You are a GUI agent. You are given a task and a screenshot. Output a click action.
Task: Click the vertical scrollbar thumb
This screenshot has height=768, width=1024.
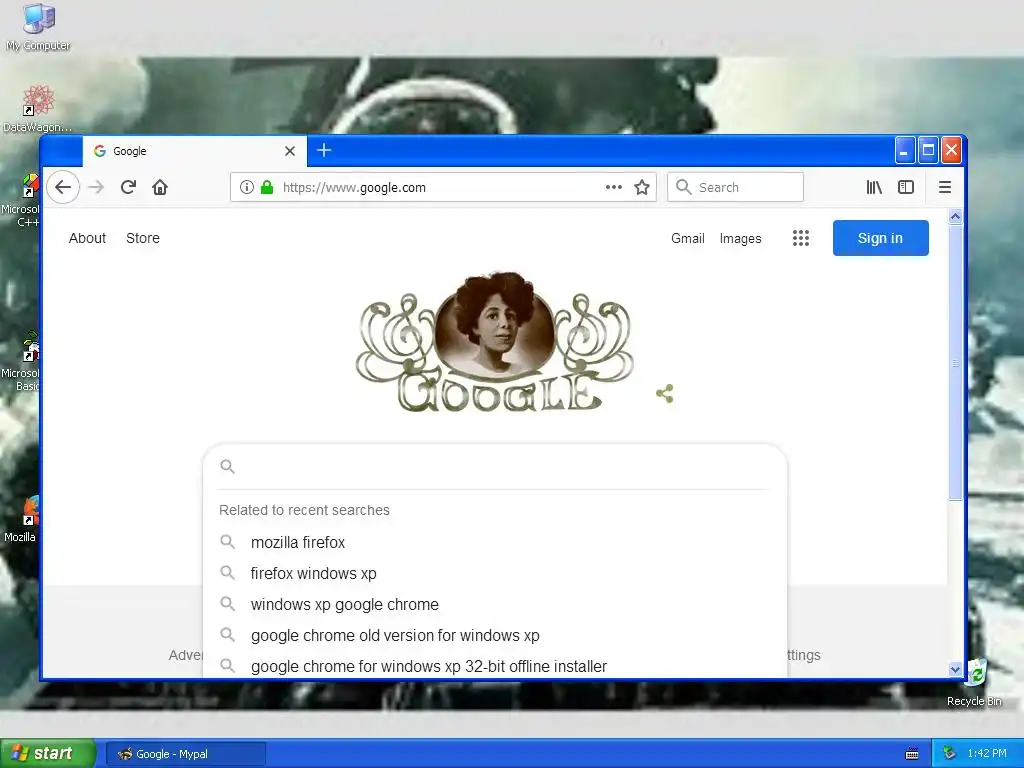click(x=955, y=362)
